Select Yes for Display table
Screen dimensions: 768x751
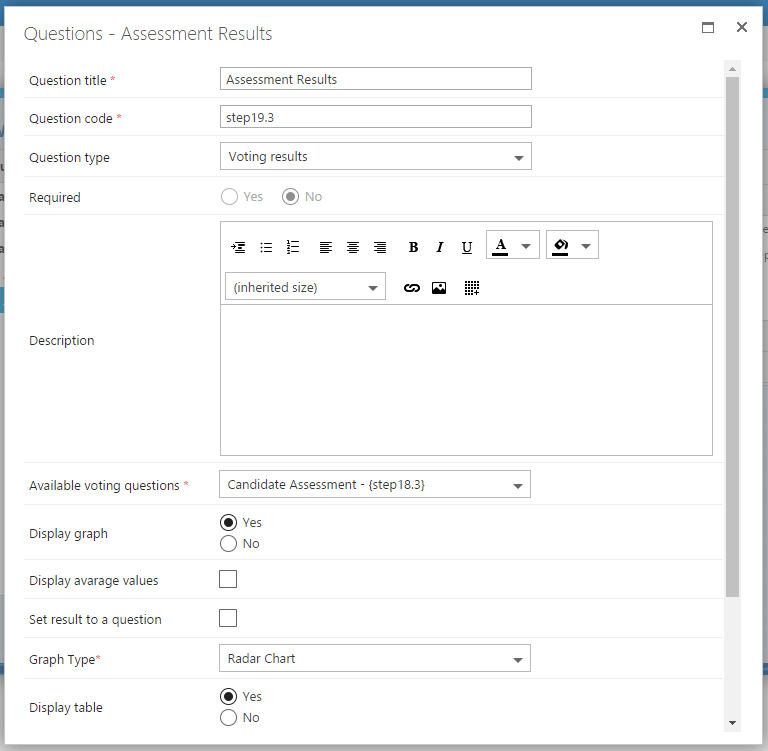(228, 697)
